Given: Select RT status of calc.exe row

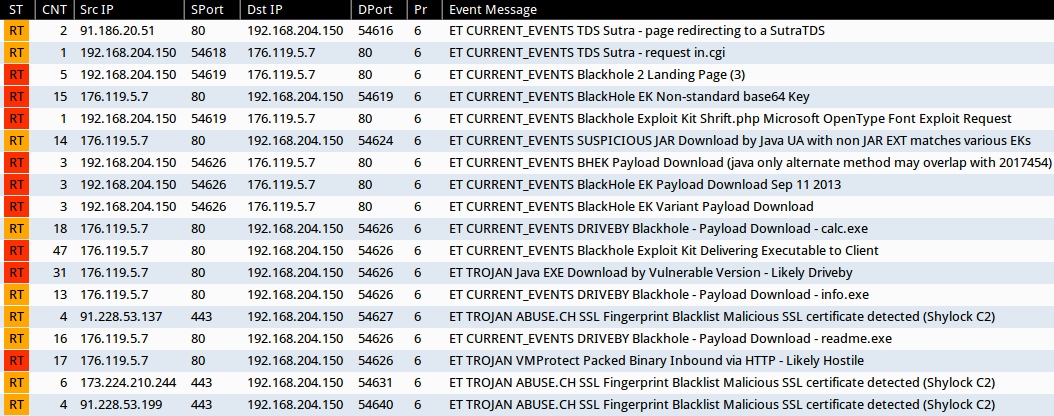Looking at the screenshot, I should (17, 228).
